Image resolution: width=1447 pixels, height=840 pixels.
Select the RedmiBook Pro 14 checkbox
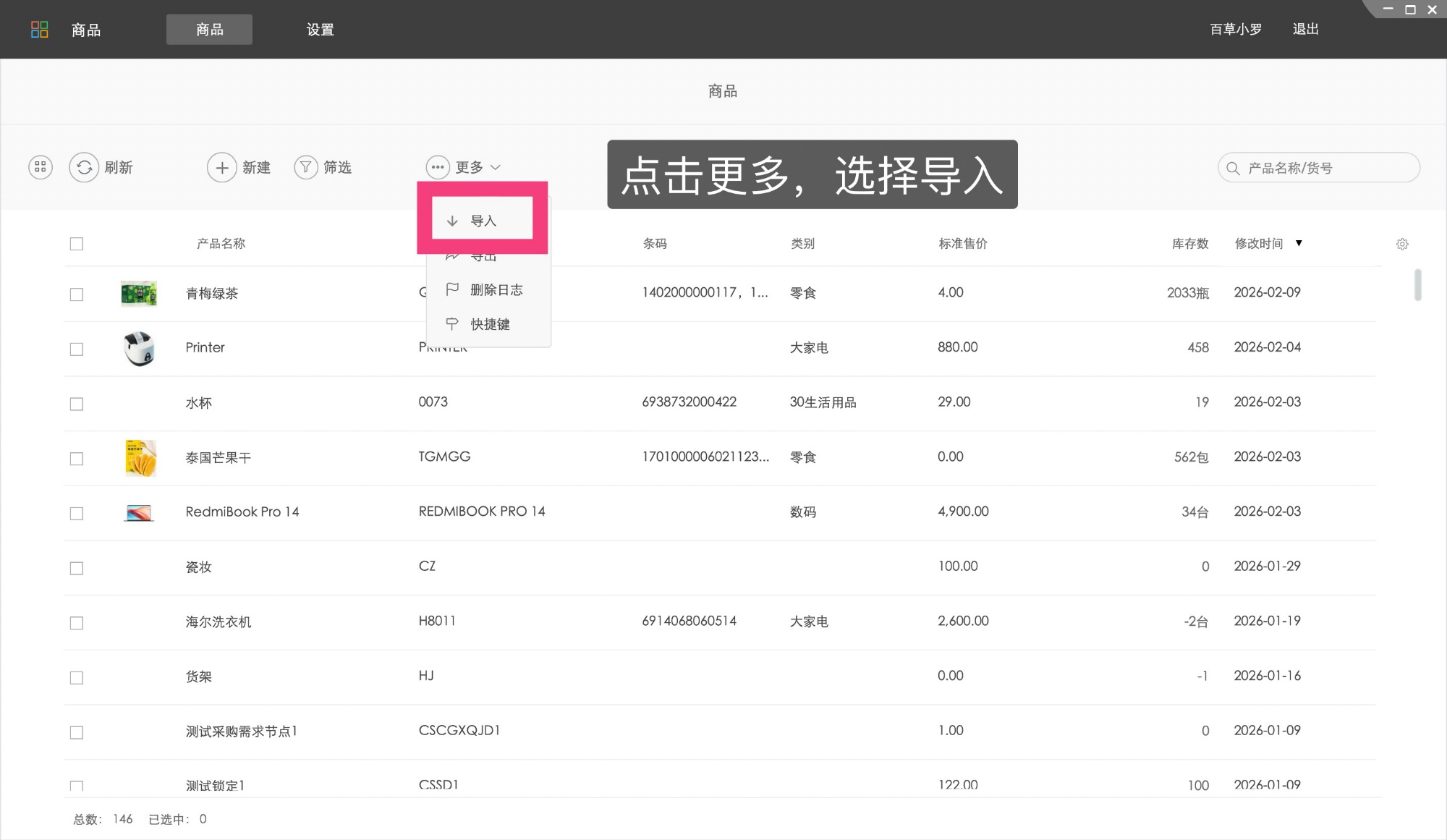click(x=77, y=513)
